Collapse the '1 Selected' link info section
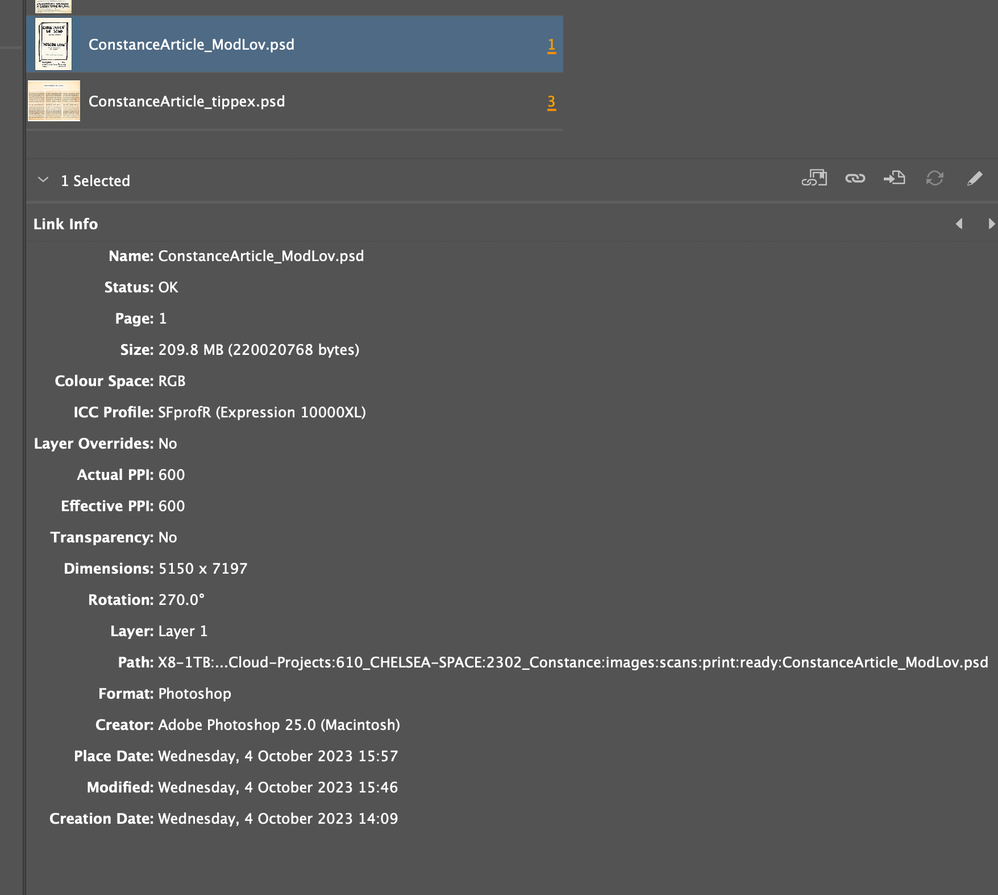The height and width of the screenshot is (895, 998). click(x=42, y=180)
